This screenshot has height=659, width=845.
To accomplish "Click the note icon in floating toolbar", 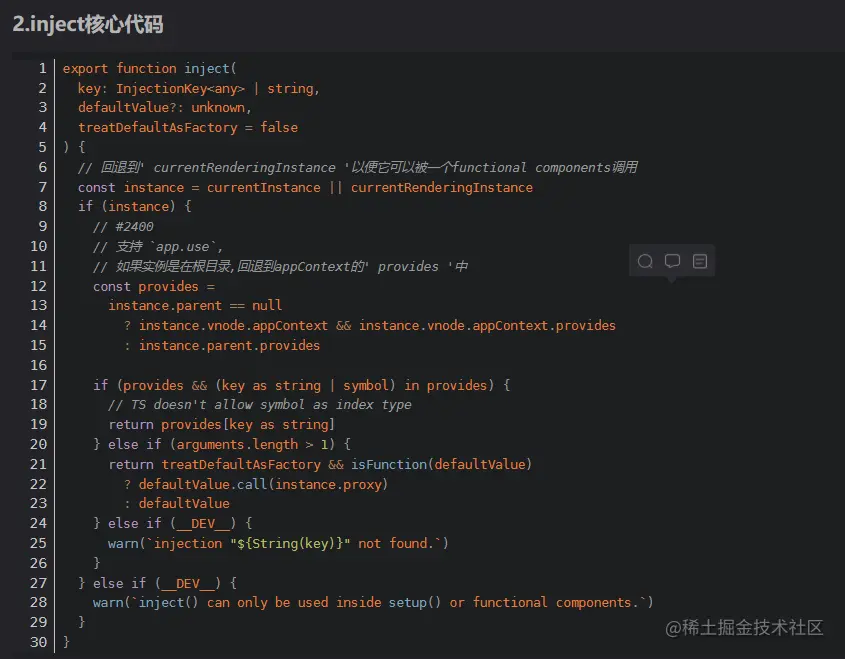I will (x=700, y=261).
